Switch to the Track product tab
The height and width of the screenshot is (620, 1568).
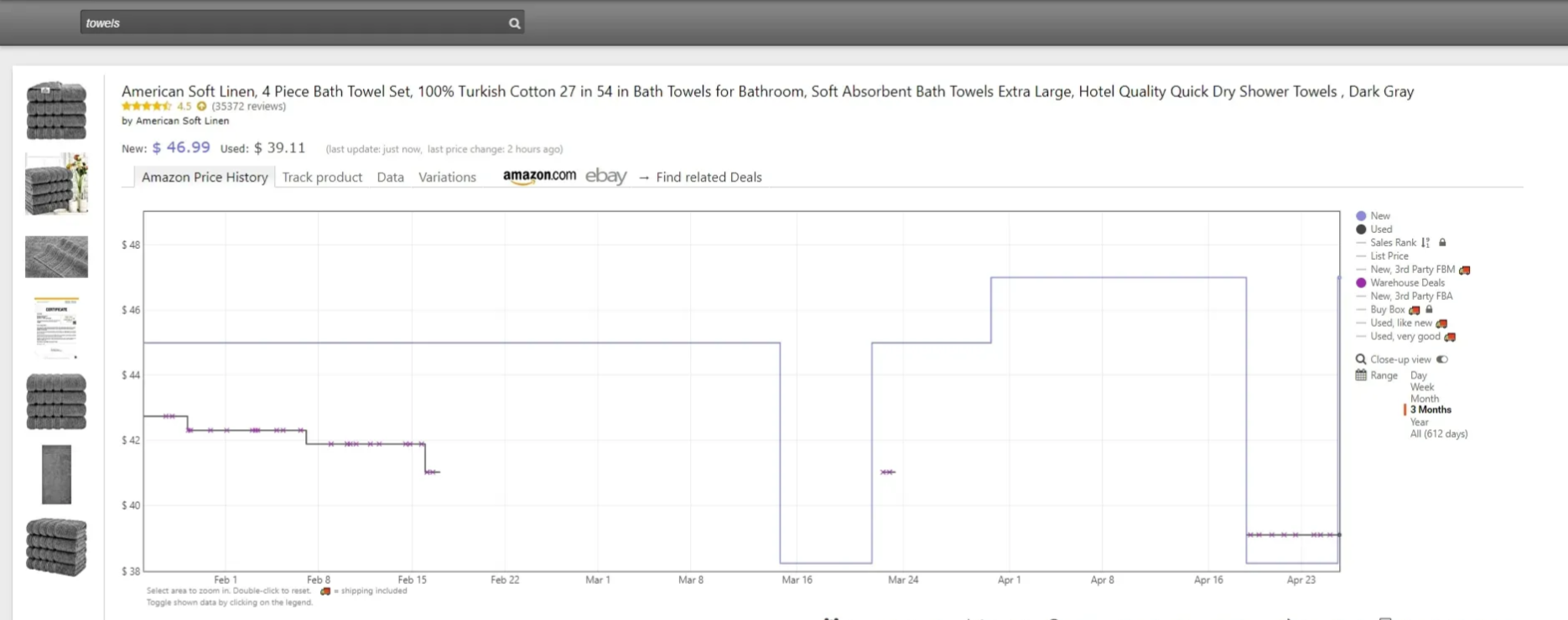322,177
